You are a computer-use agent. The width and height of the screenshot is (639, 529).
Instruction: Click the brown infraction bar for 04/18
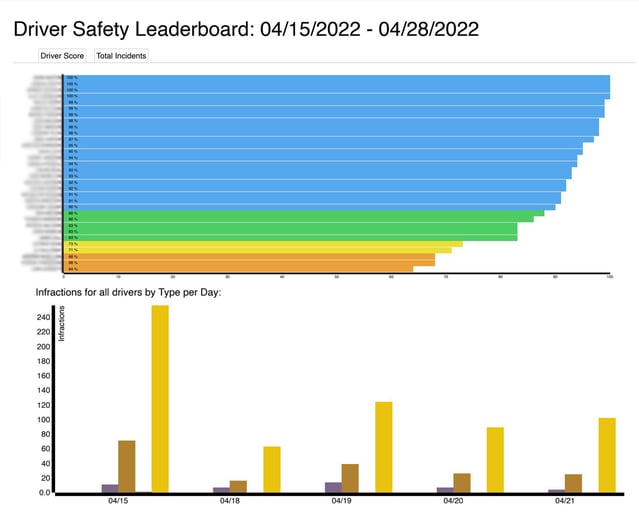pos(239,486)
